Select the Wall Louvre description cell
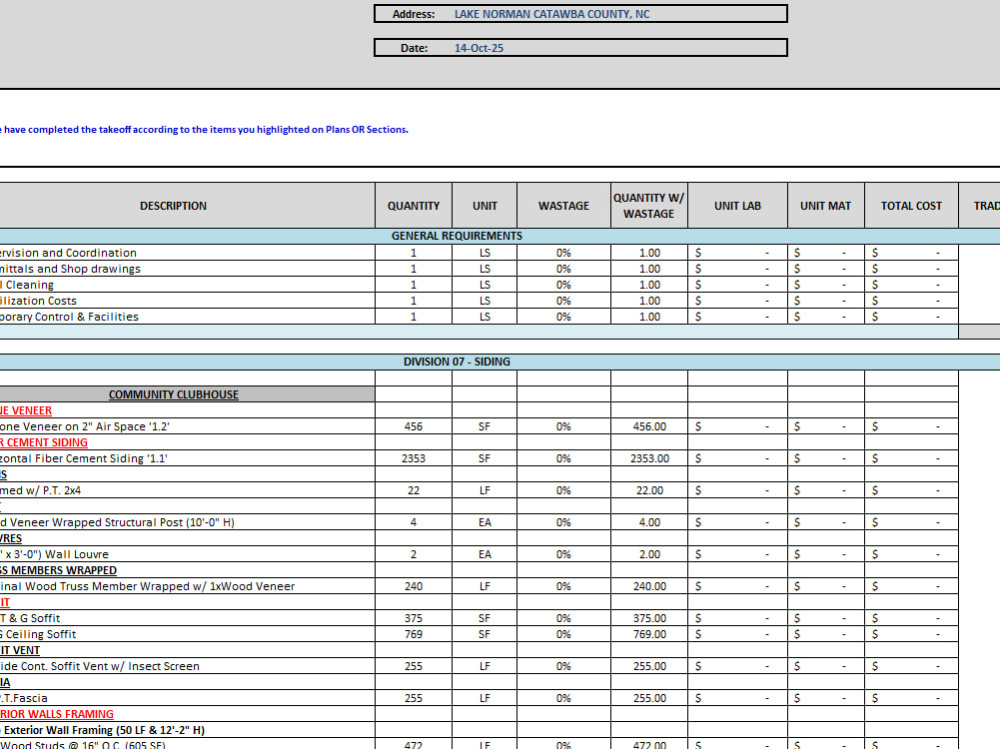 point(187,554)
